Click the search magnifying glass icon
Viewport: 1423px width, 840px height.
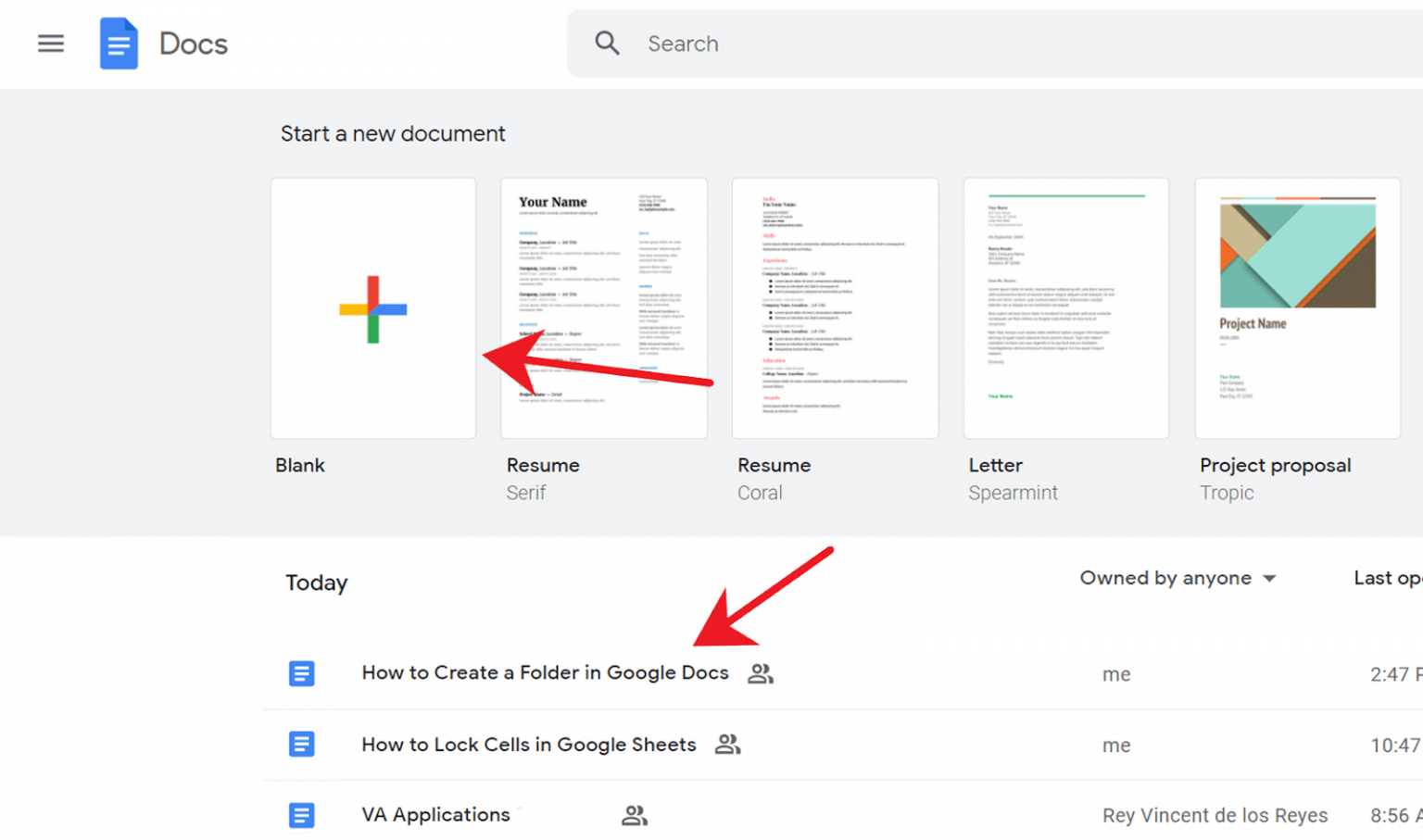tap(607, 43)
